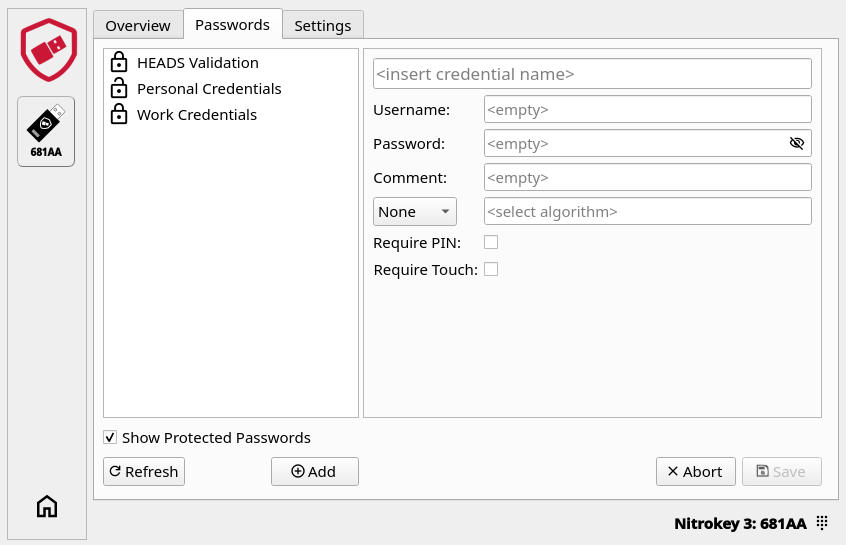Enable the Require PIN checkbox
Viewport: 846px width, 545px height.
(x=491, y=242)
